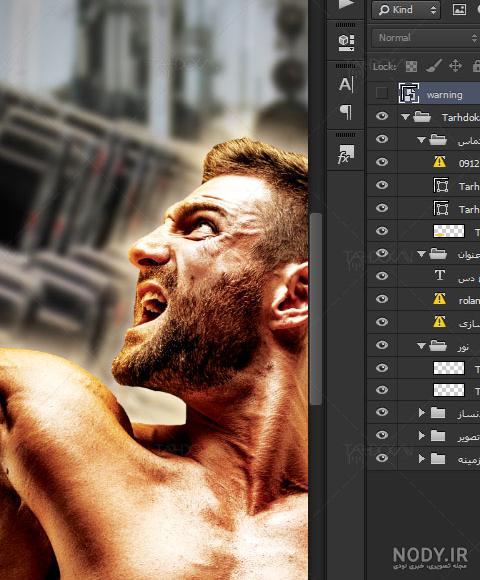Toggle the pixel layers filter icon
Viewport: 480px width, 580px height.
(459, 10)
